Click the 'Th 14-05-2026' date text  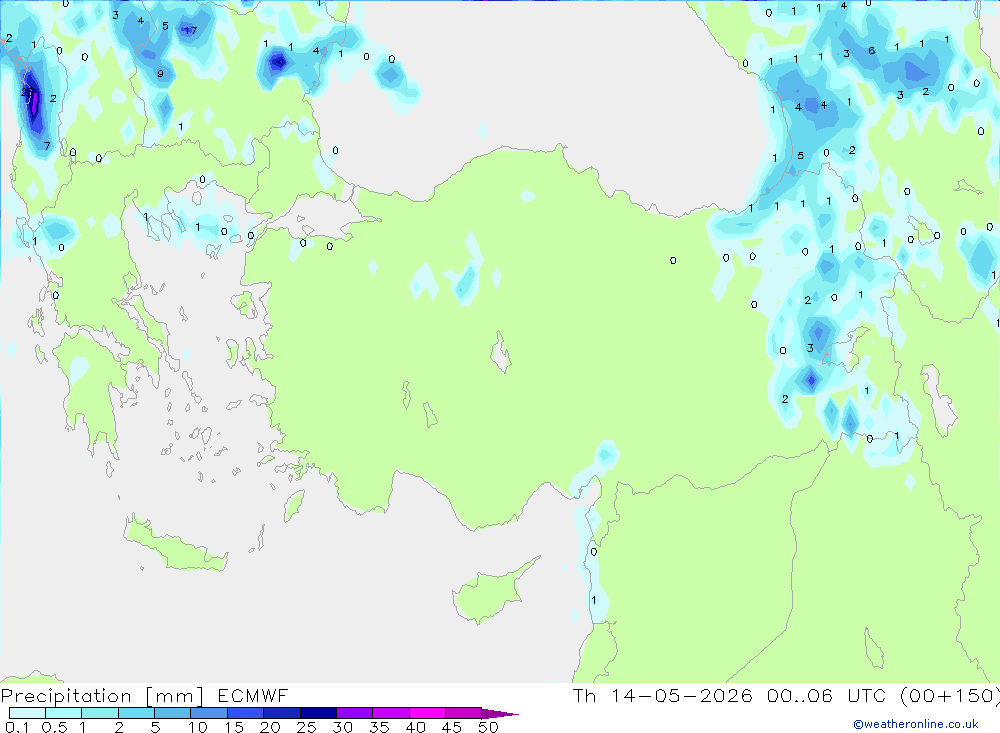(x=662, y=695)
